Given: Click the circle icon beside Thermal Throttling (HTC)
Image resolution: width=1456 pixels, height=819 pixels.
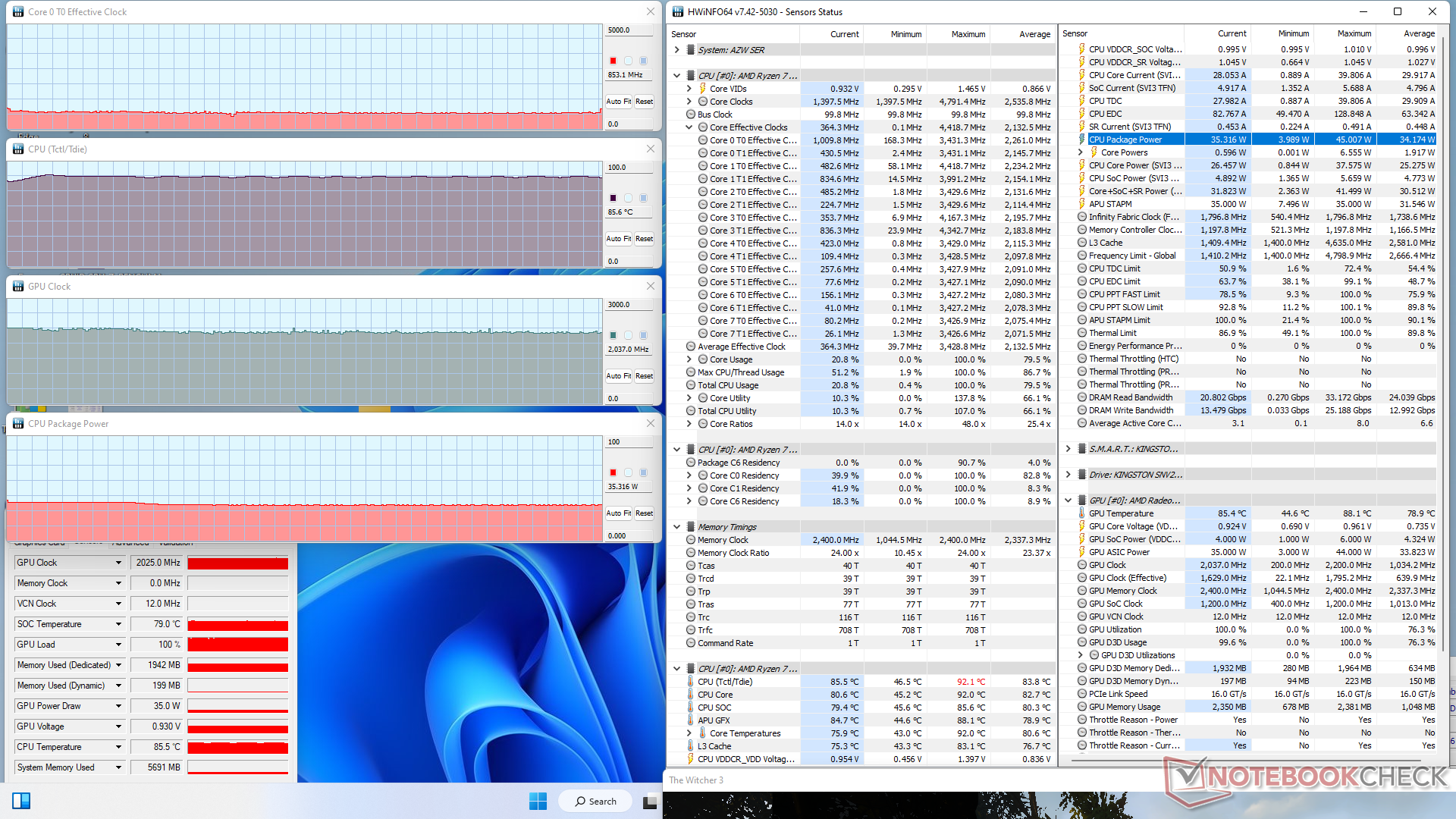Looking at the screenshot, I should pos(1082,359).
